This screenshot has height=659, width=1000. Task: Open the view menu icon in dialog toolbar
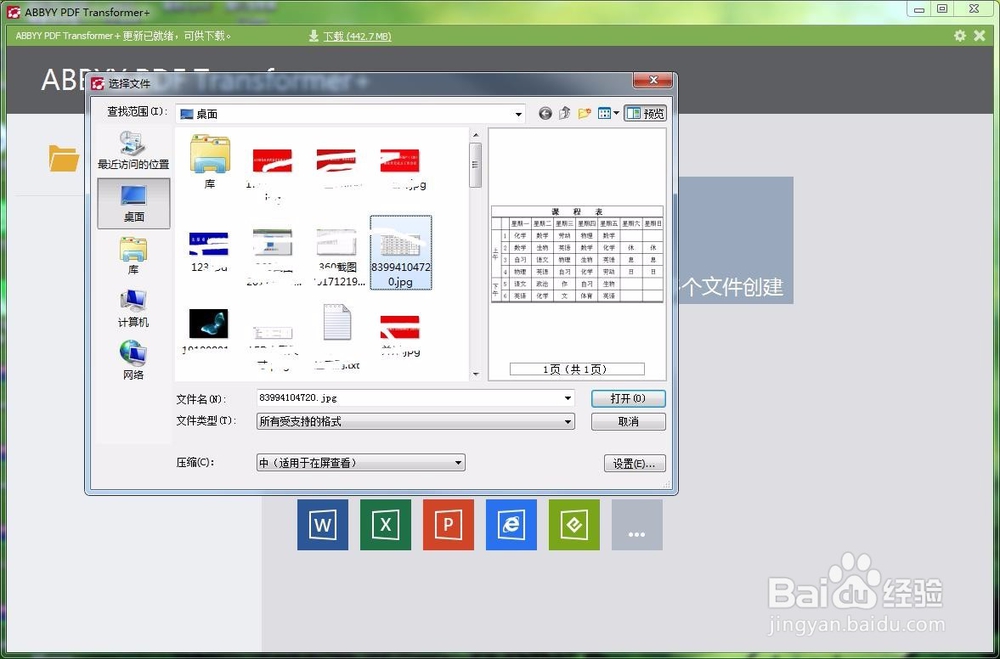click(608, 114)
